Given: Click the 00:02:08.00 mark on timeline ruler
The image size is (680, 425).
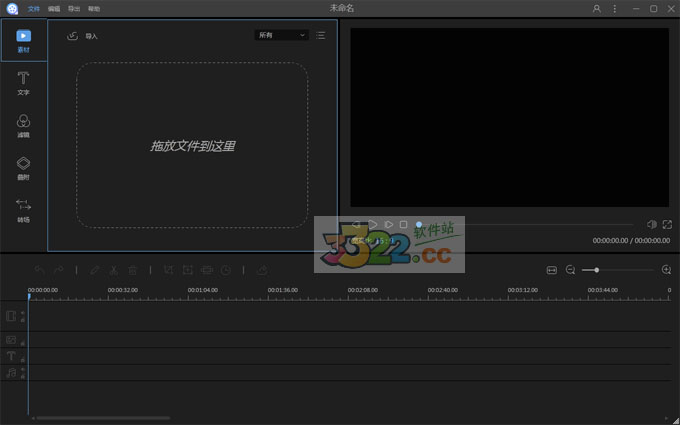Looking at the screenshot, I should click(x=363, y=290).
